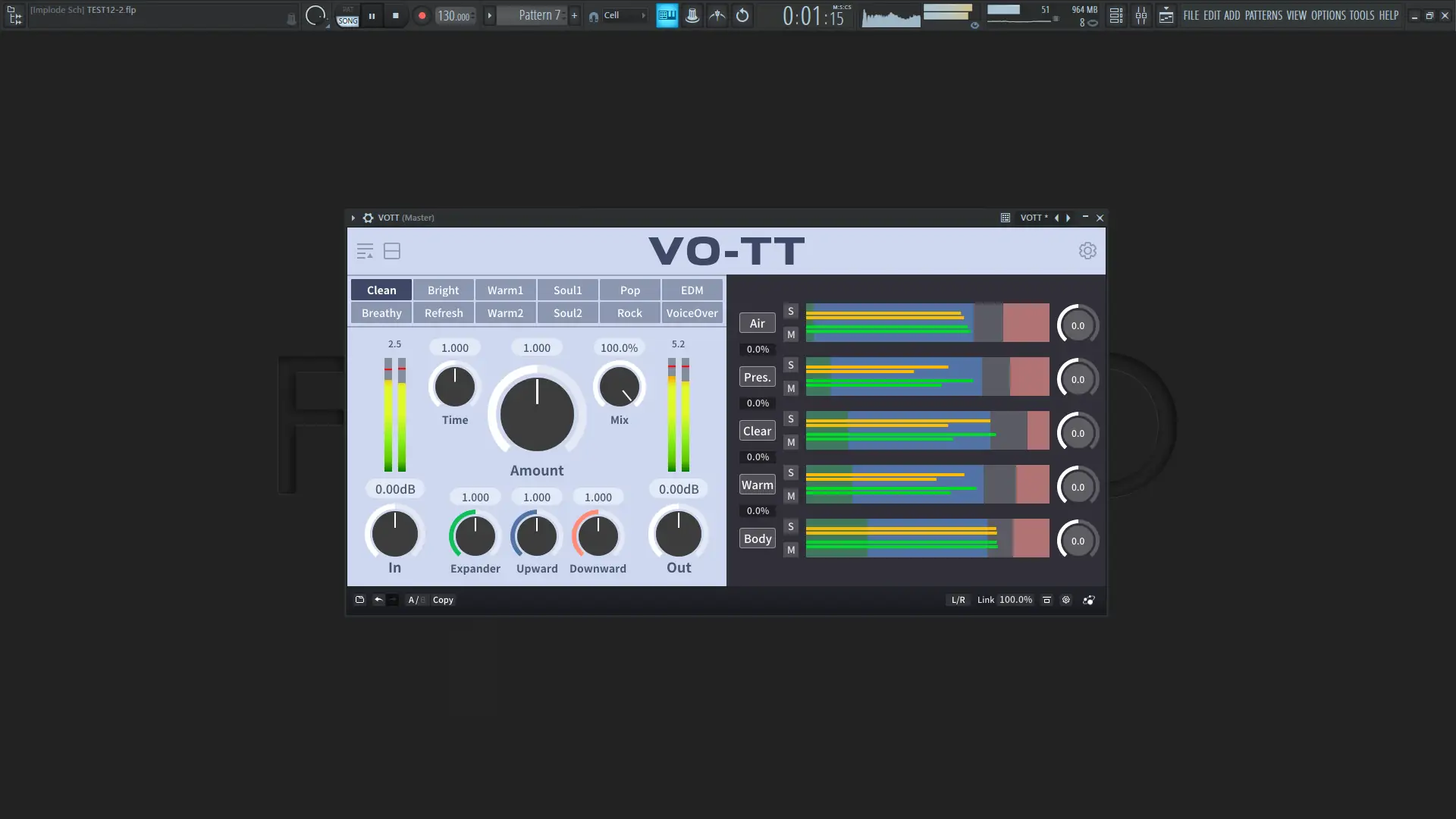1456x819 pixels.
Task: Click the split panel layout icon
Action: tap(392, 251)
